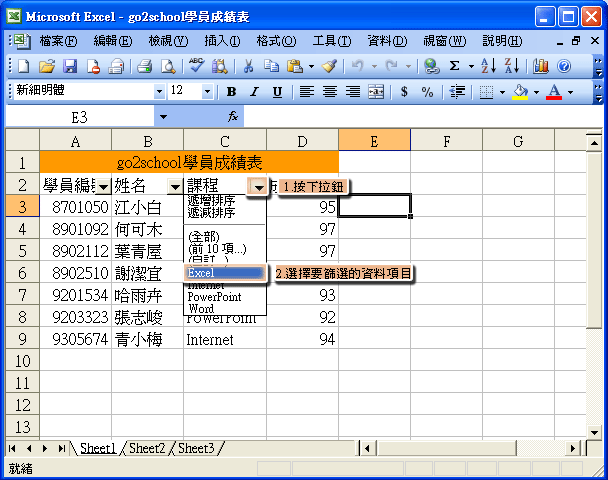
Task: Click the Fill Color bucket swatch
Action: (x=519, y=91)
